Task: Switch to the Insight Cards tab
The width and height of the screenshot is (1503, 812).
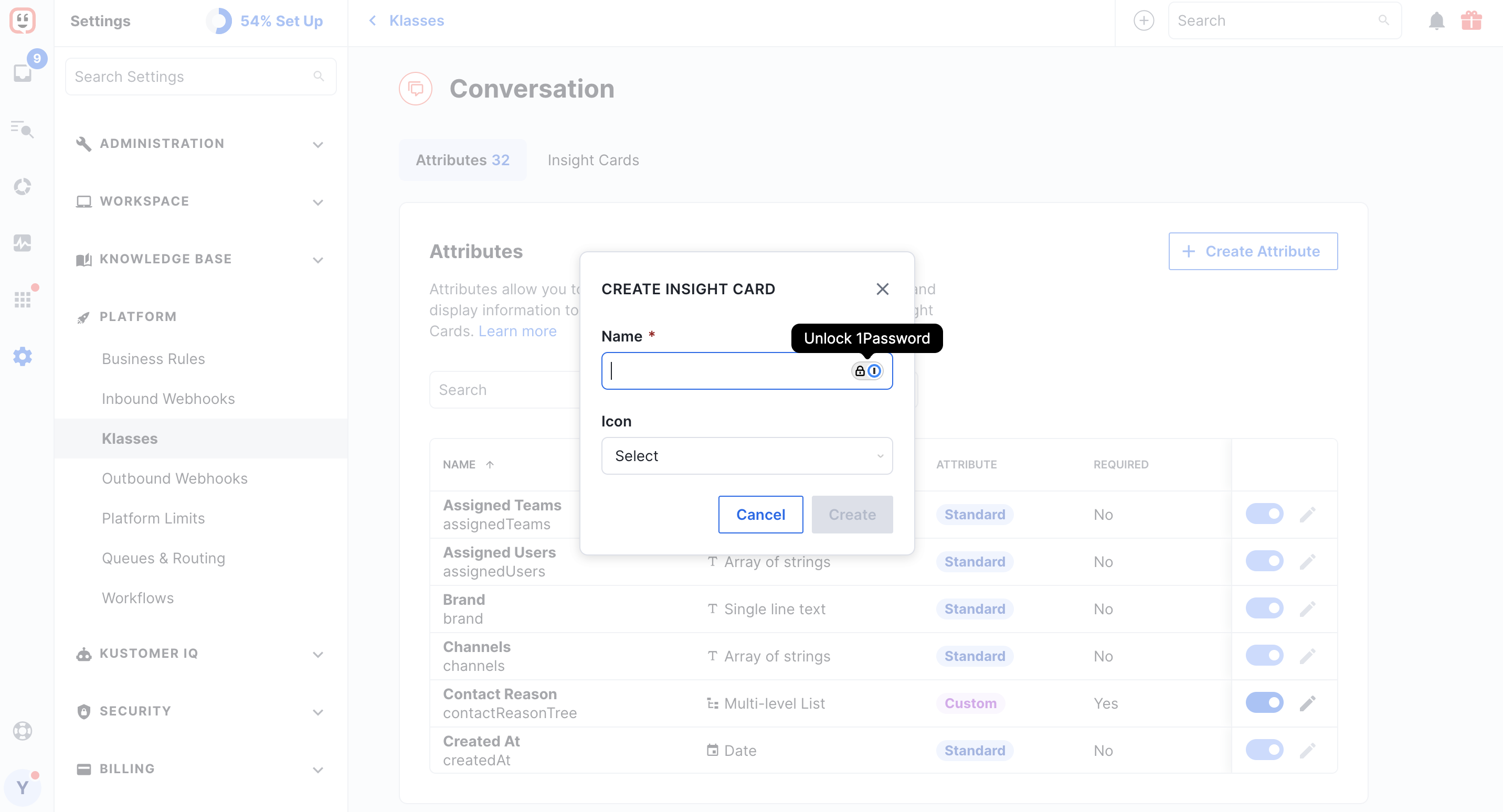Action: pos(593,160)
